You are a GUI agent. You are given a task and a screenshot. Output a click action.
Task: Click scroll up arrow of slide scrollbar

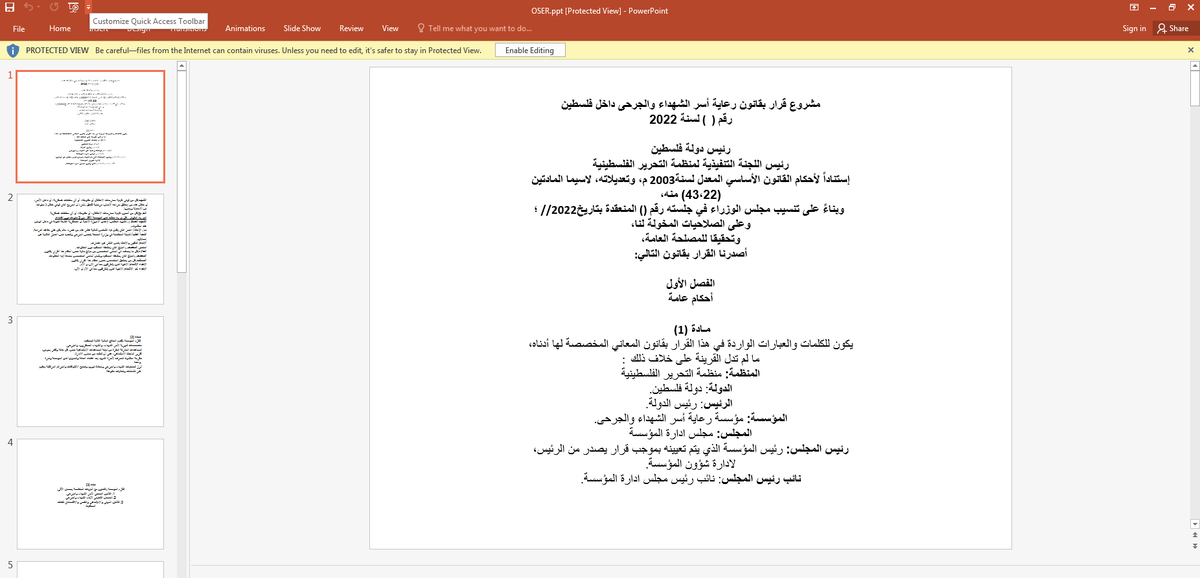click(1195, 66)
